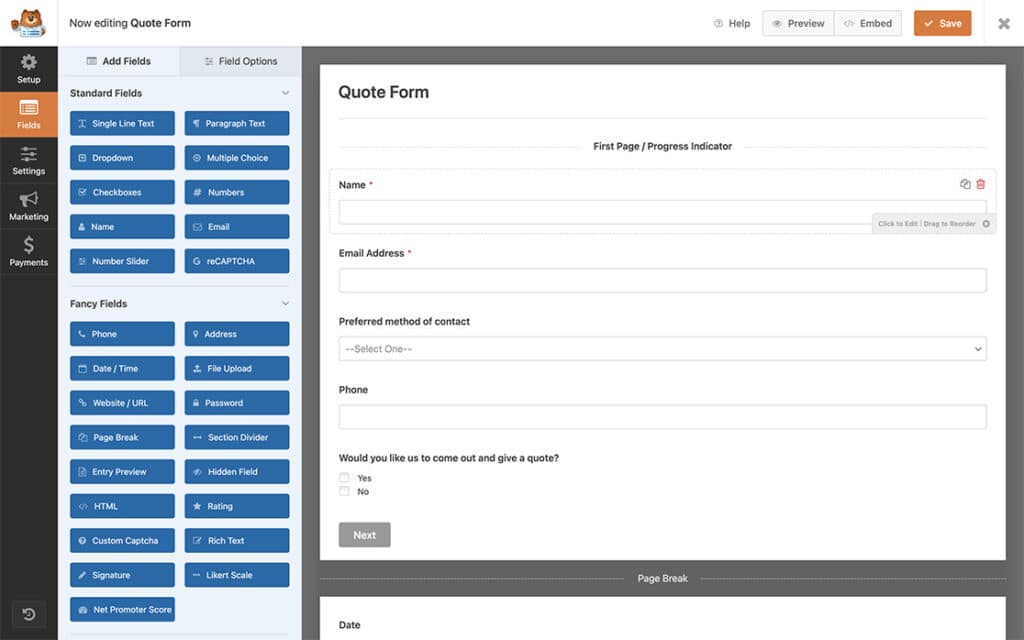Screen dimensions: 1024x640
Task: Add a Hidden Field
Action: (236, 472)
